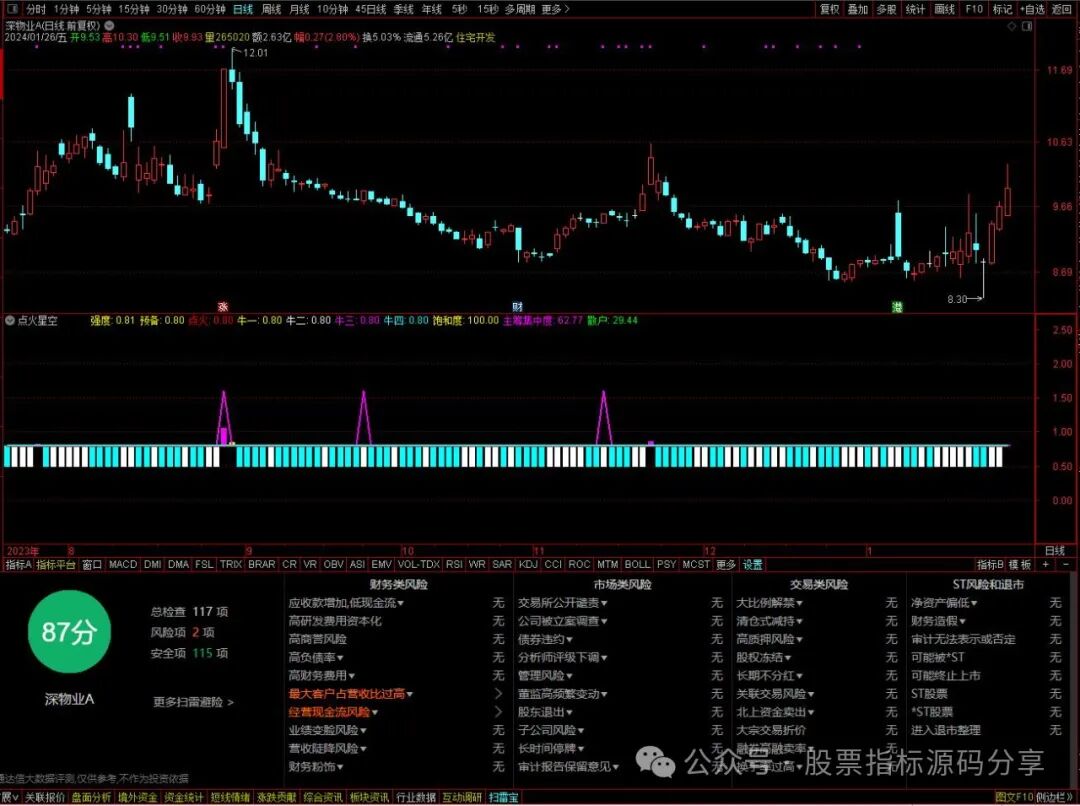Click the 叠加 overlay button
The width and height of the screenshot is (1080, 806).
[x=858, y=9]
